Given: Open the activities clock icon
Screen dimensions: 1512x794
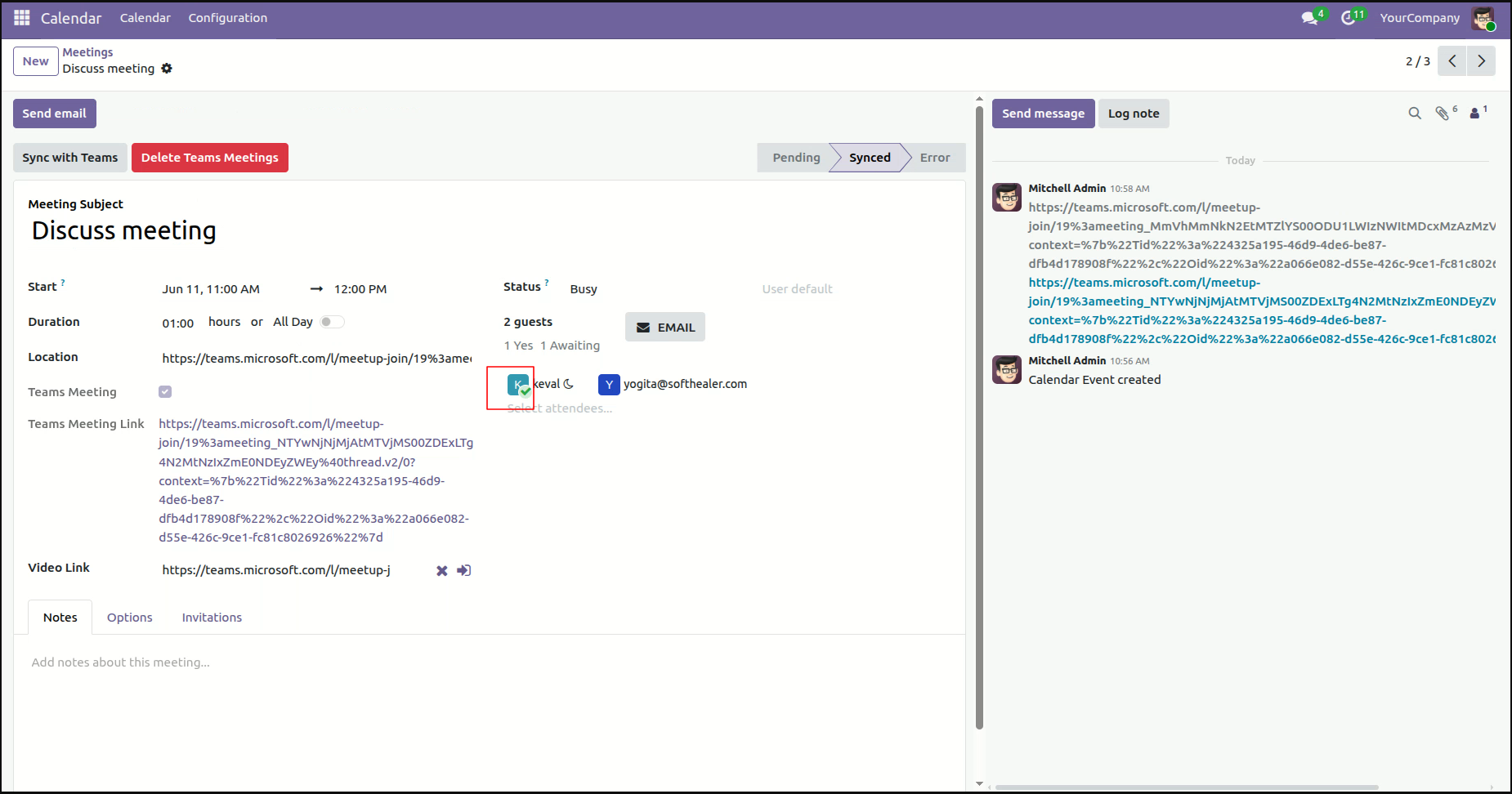Looking at the screenshot, I should click(1349, 18).
